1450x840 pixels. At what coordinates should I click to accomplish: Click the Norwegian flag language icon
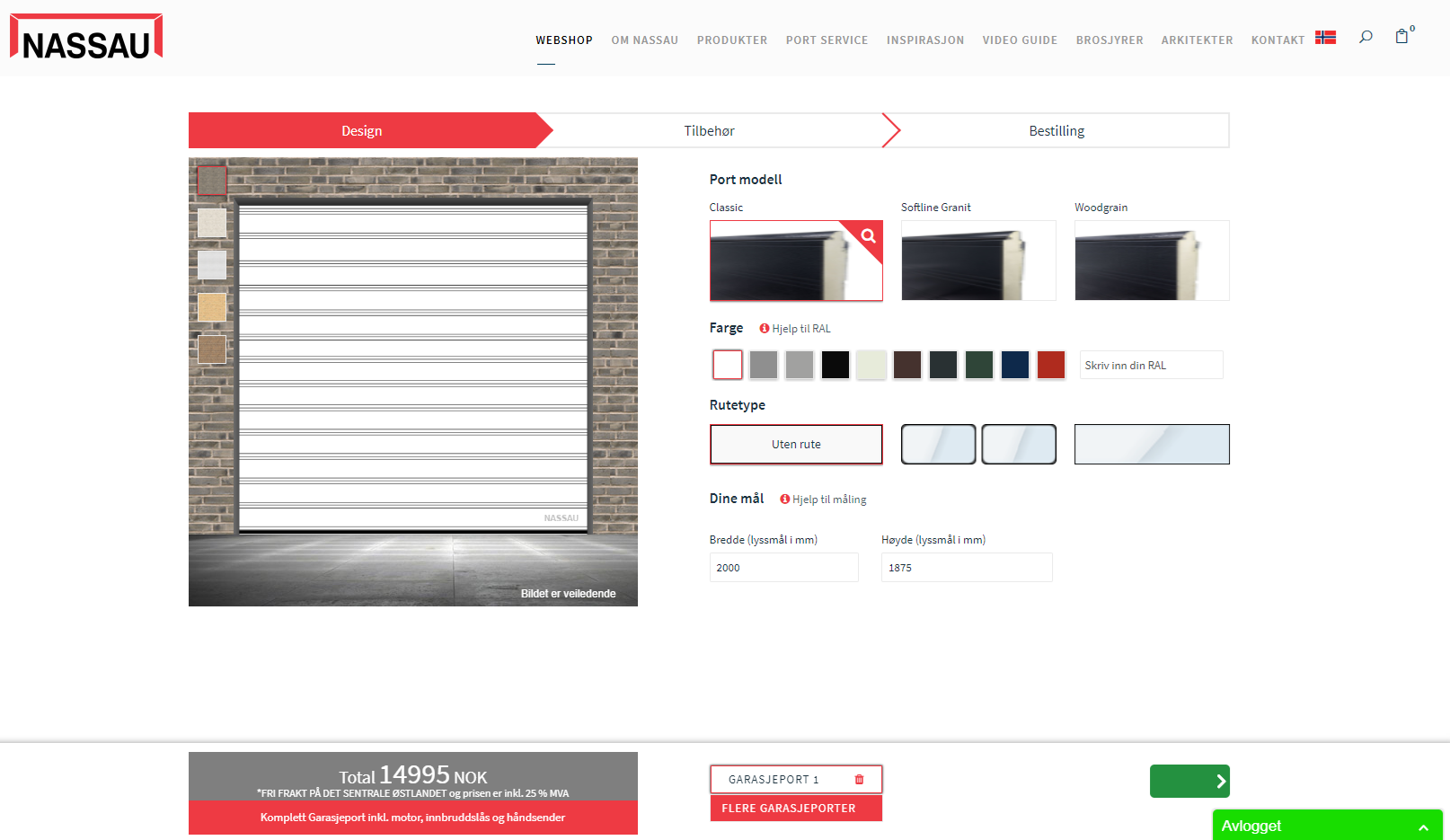(1325, 38)
